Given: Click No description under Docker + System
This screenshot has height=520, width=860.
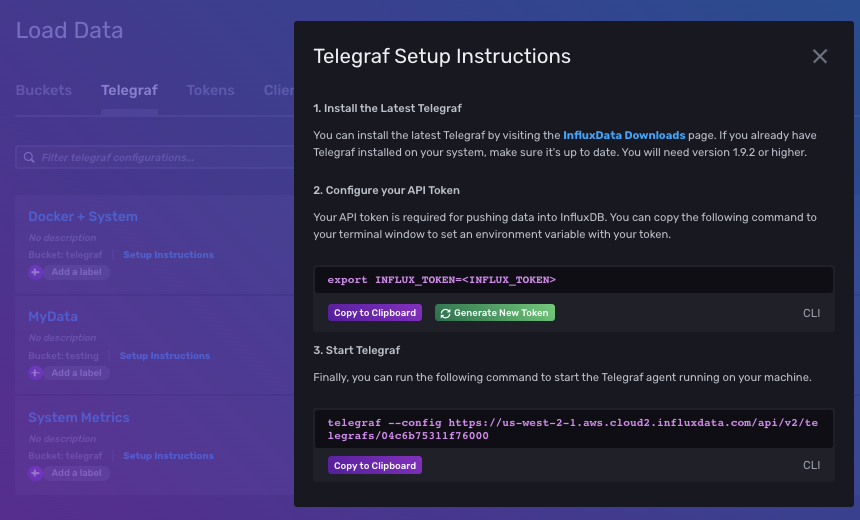Looking at the screenshot, I should [x=62, y=238].
